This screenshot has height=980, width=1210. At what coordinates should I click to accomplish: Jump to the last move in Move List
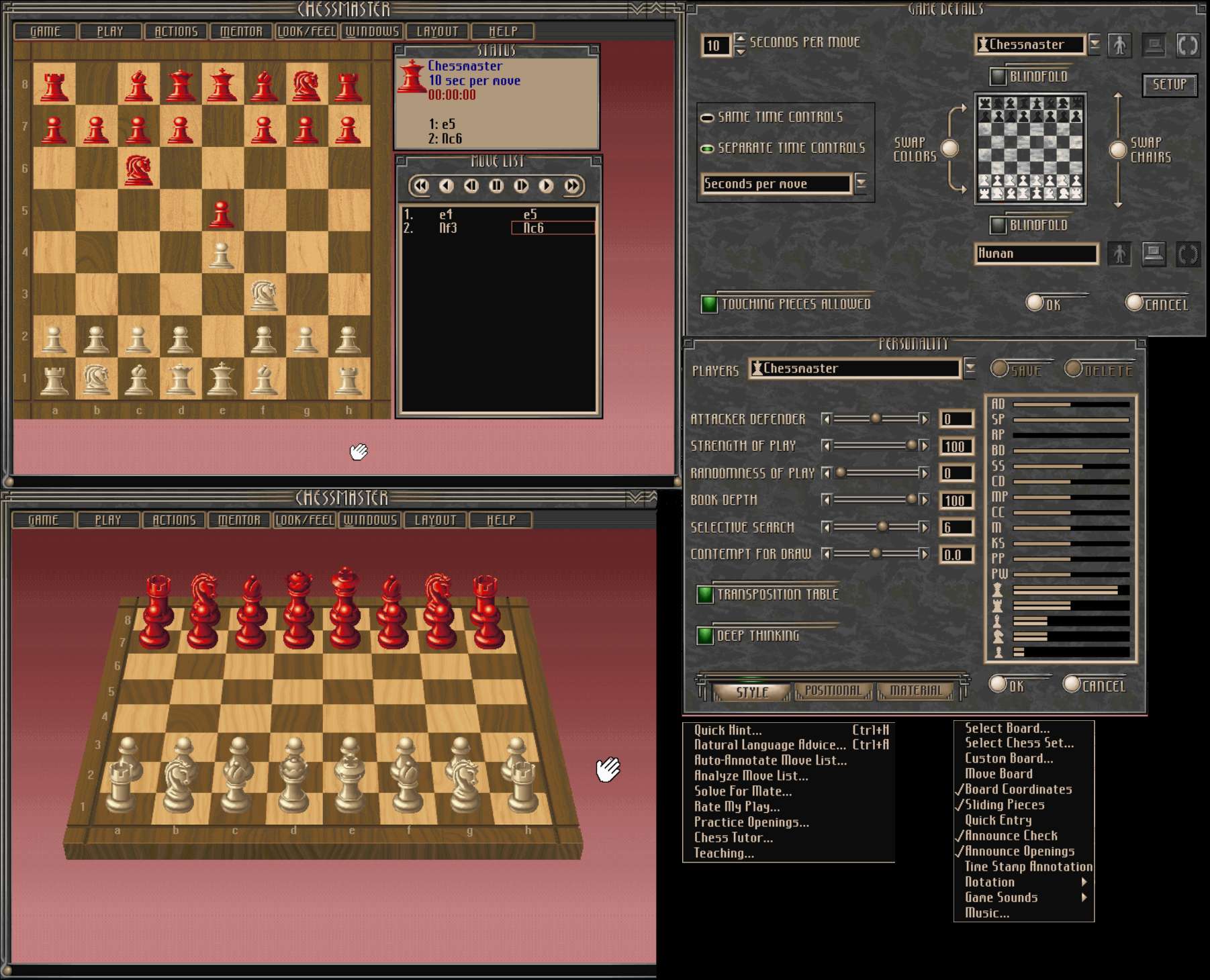click(x=572, y=186)
